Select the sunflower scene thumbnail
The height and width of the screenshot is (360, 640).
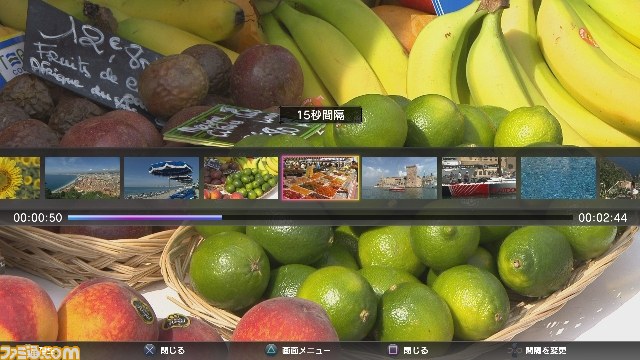pos(20,178)
